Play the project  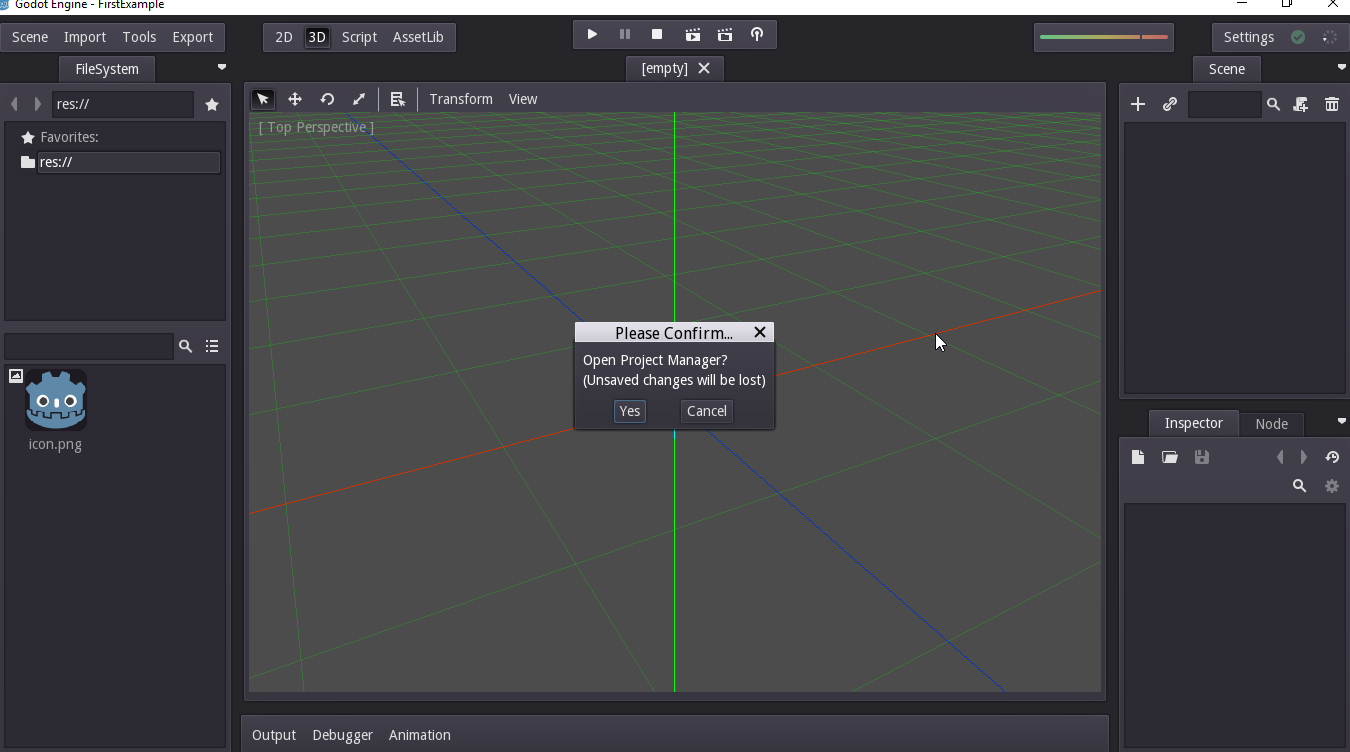(x=593, y=35)
